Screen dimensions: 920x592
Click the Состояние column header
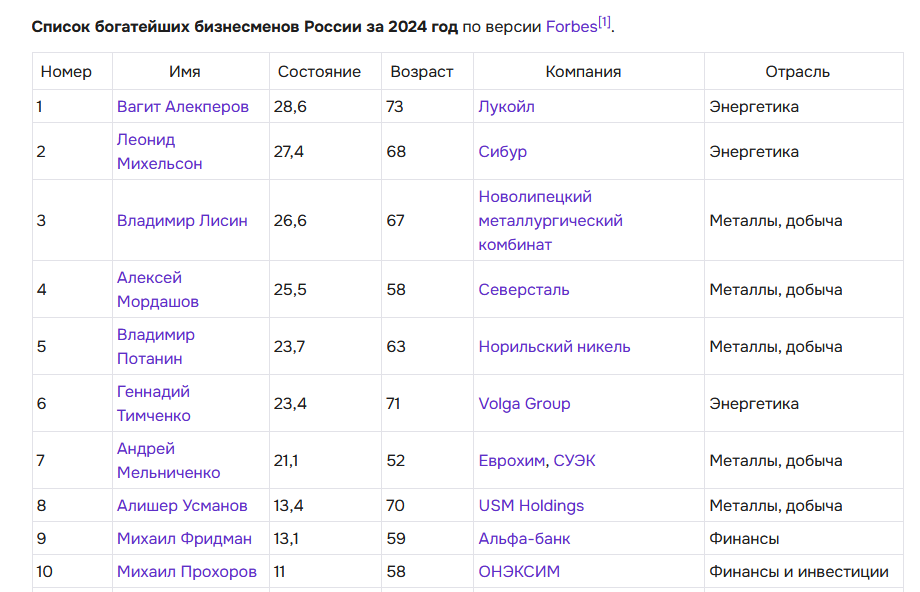(319, 72)
